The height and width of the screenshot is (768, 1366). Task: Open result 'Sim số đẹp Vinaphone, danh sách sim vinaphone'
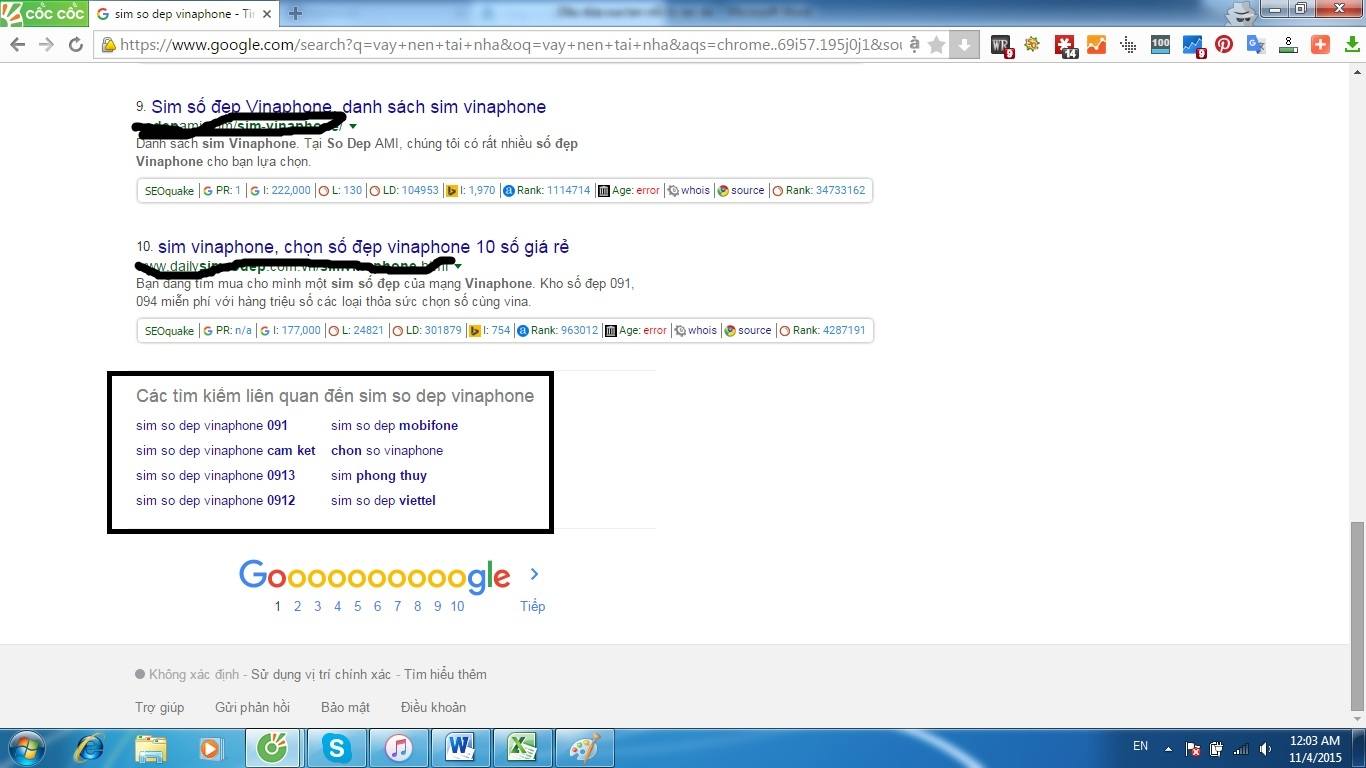point(349,107)
